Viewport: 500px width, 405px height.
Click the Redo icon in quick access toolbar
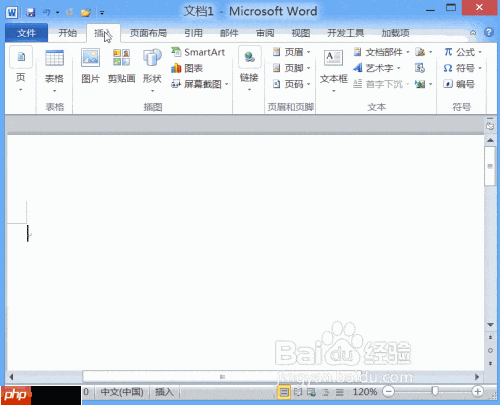[x=70, y=13]
